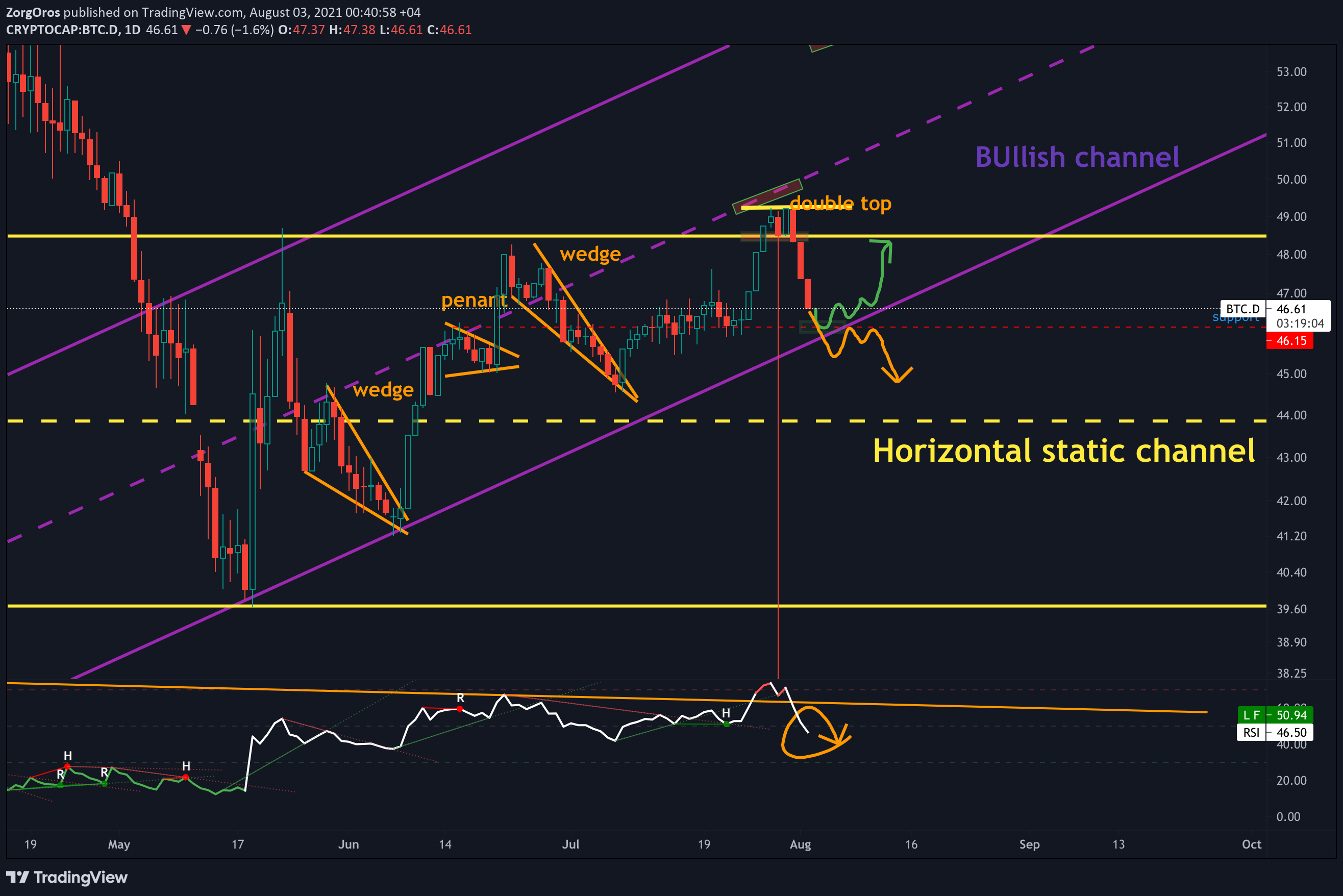Viewport: 1343px width, 896px height.
Task: Click the blue 'support' label
Action: 1235,318
